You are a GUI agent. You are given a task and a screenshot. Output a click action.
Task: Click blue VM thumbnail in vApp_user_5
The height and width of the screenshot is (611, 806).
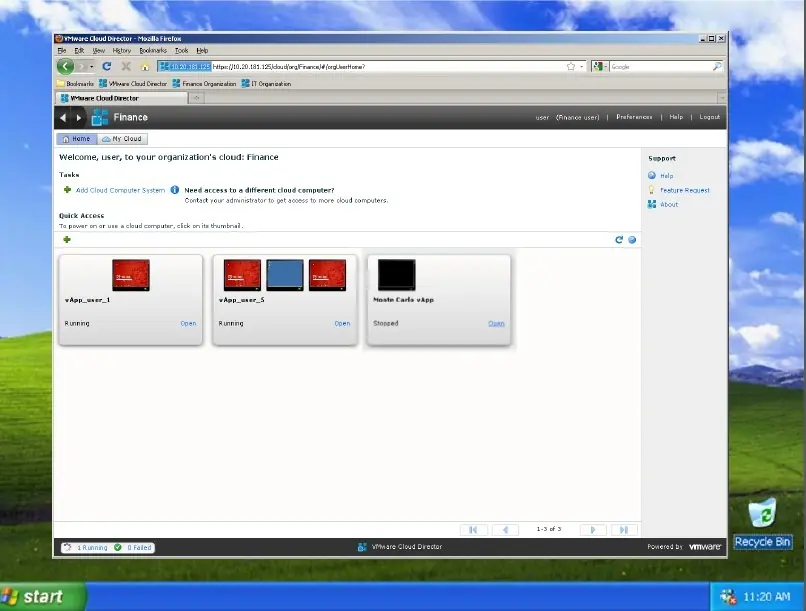click(285, 275)
